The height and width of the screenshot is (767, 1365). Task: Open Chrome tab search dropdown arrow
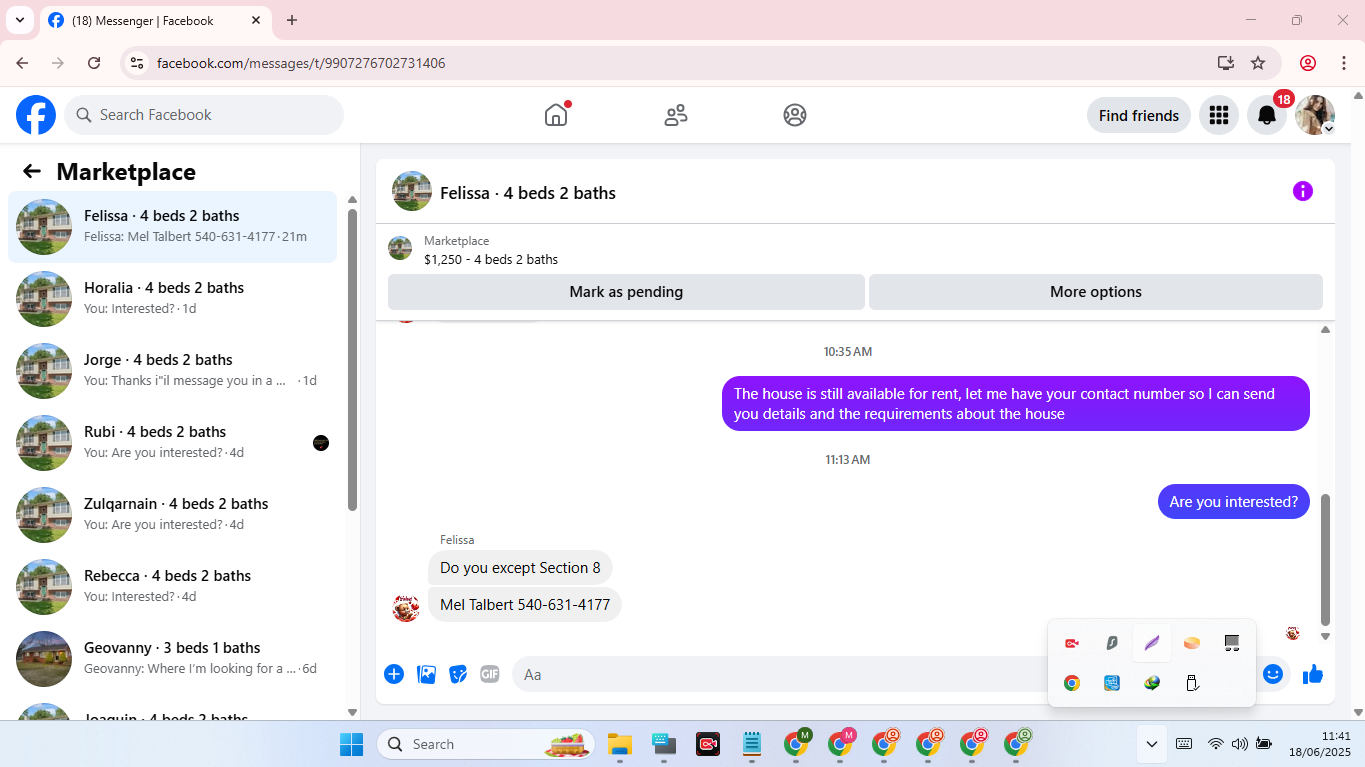(x=19, y=20)
